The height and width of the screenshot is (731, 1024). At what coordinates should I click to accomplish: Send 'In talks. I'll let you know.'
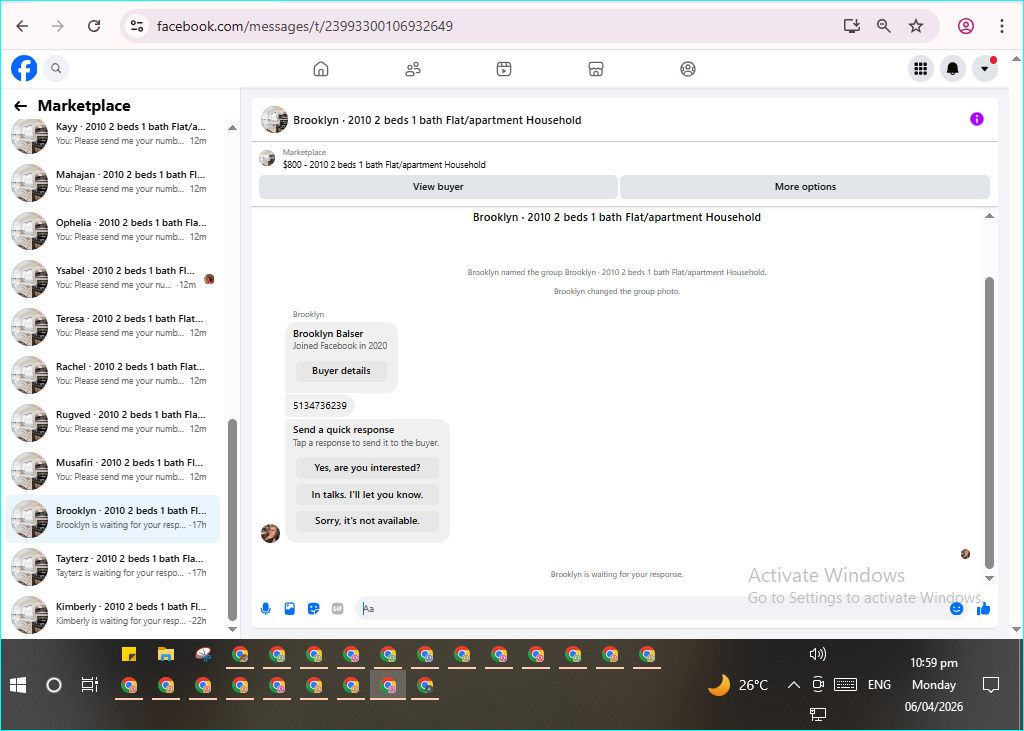click(367, 495)
